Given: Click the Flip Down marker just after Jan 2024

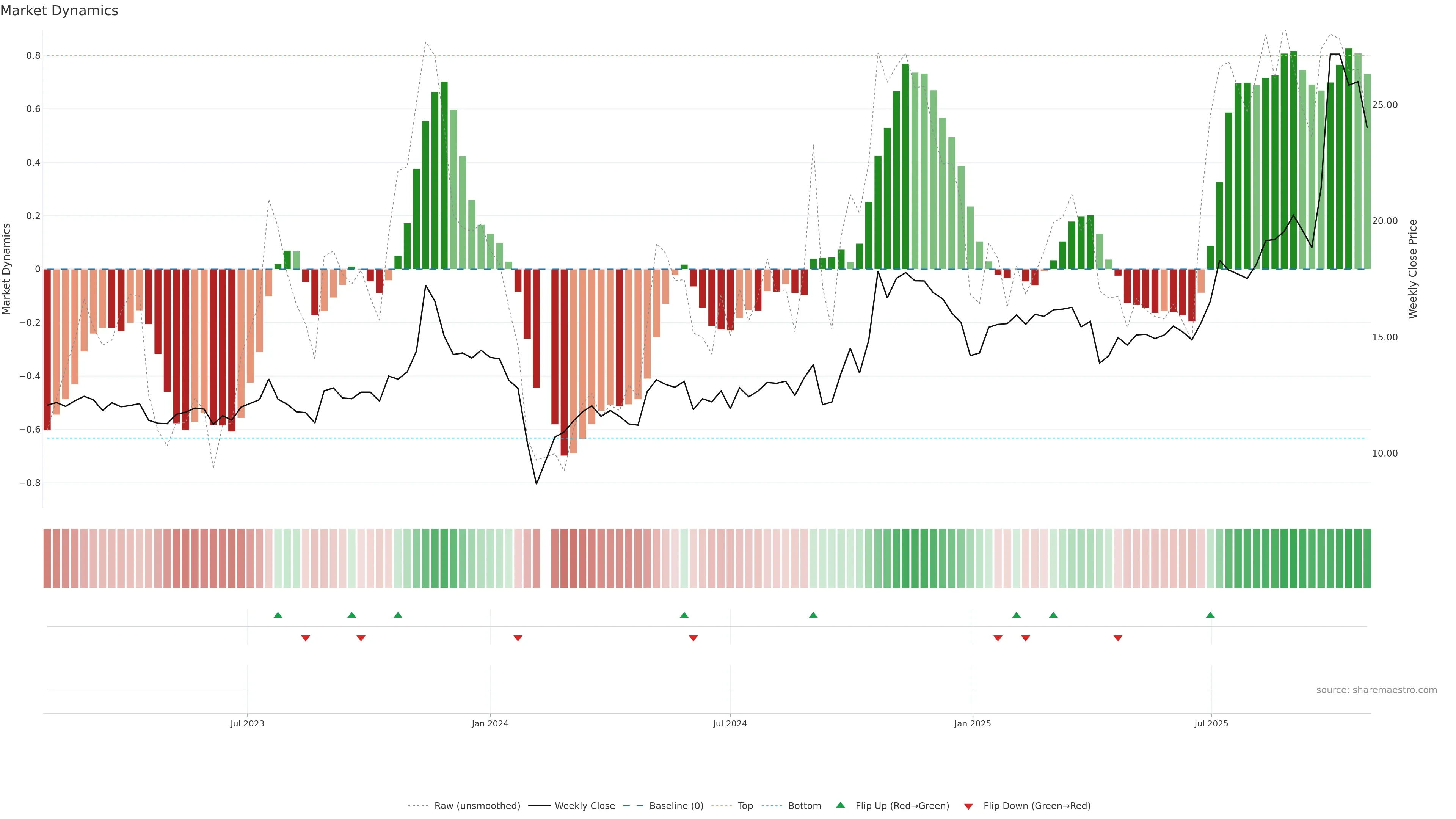Looking at the screenshot, I should point(518,638).
